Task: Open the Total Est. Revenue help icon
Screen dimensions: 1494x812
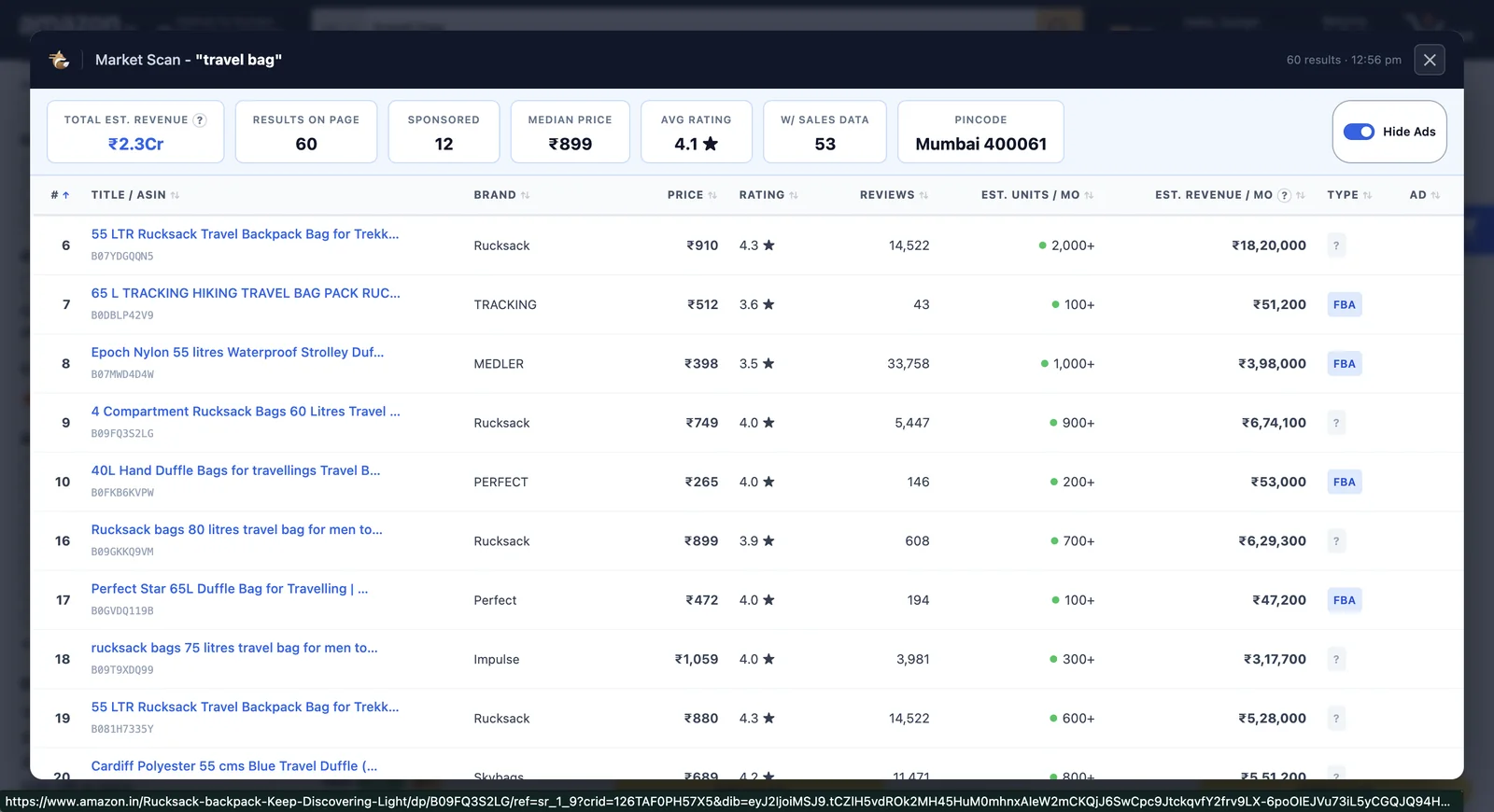Action: click(199, 120)
